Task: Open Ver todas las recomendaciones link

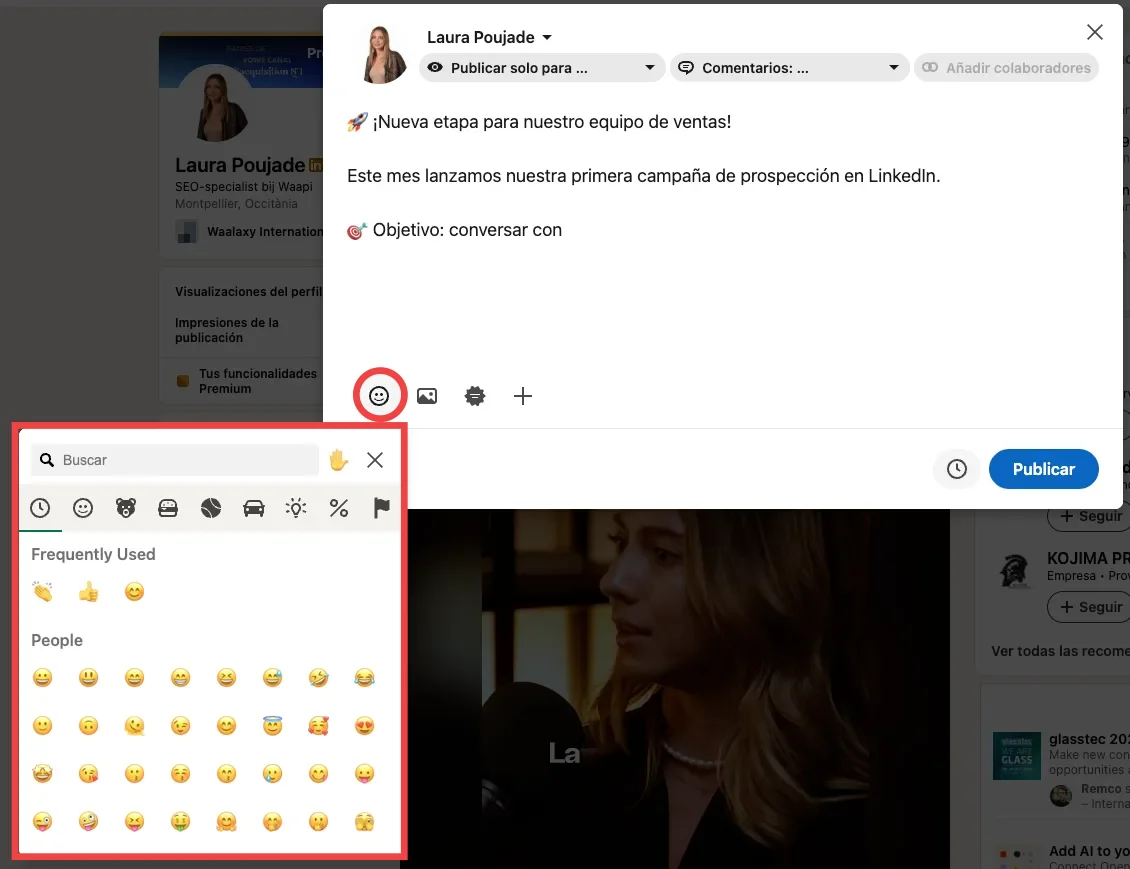Action: 1059,651
